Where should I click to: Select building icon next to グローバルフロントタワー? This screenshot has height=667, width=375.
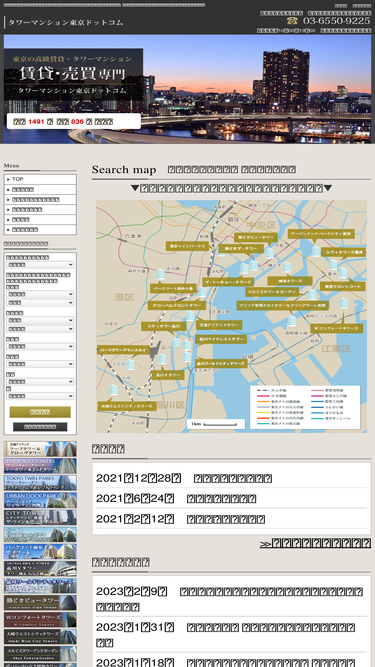coord(202,292)
